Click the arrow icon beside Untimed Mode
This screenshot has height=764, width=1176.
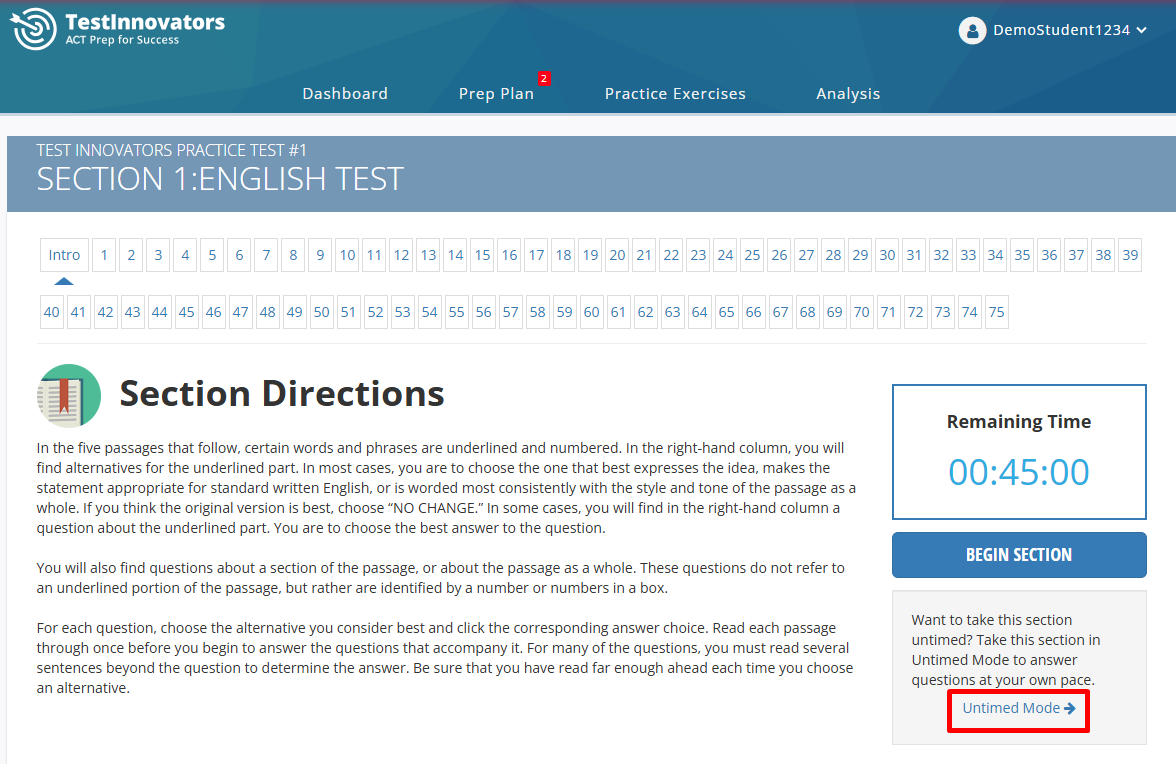[x=1070, y=708]
